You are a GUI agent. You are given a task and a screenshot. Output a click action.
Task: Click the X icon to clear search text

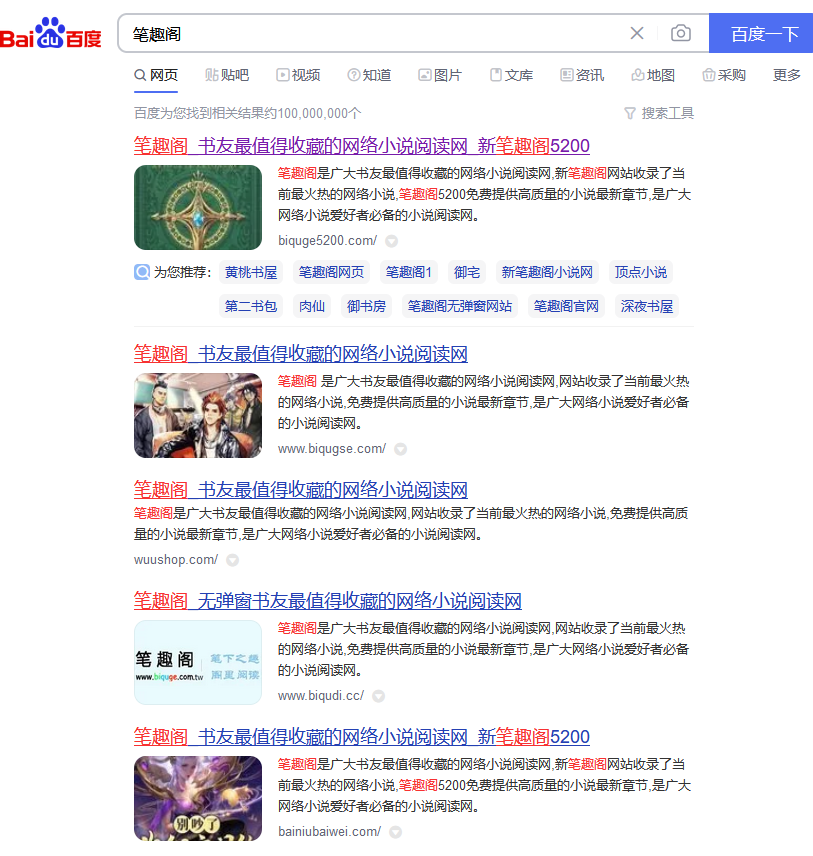637,33
